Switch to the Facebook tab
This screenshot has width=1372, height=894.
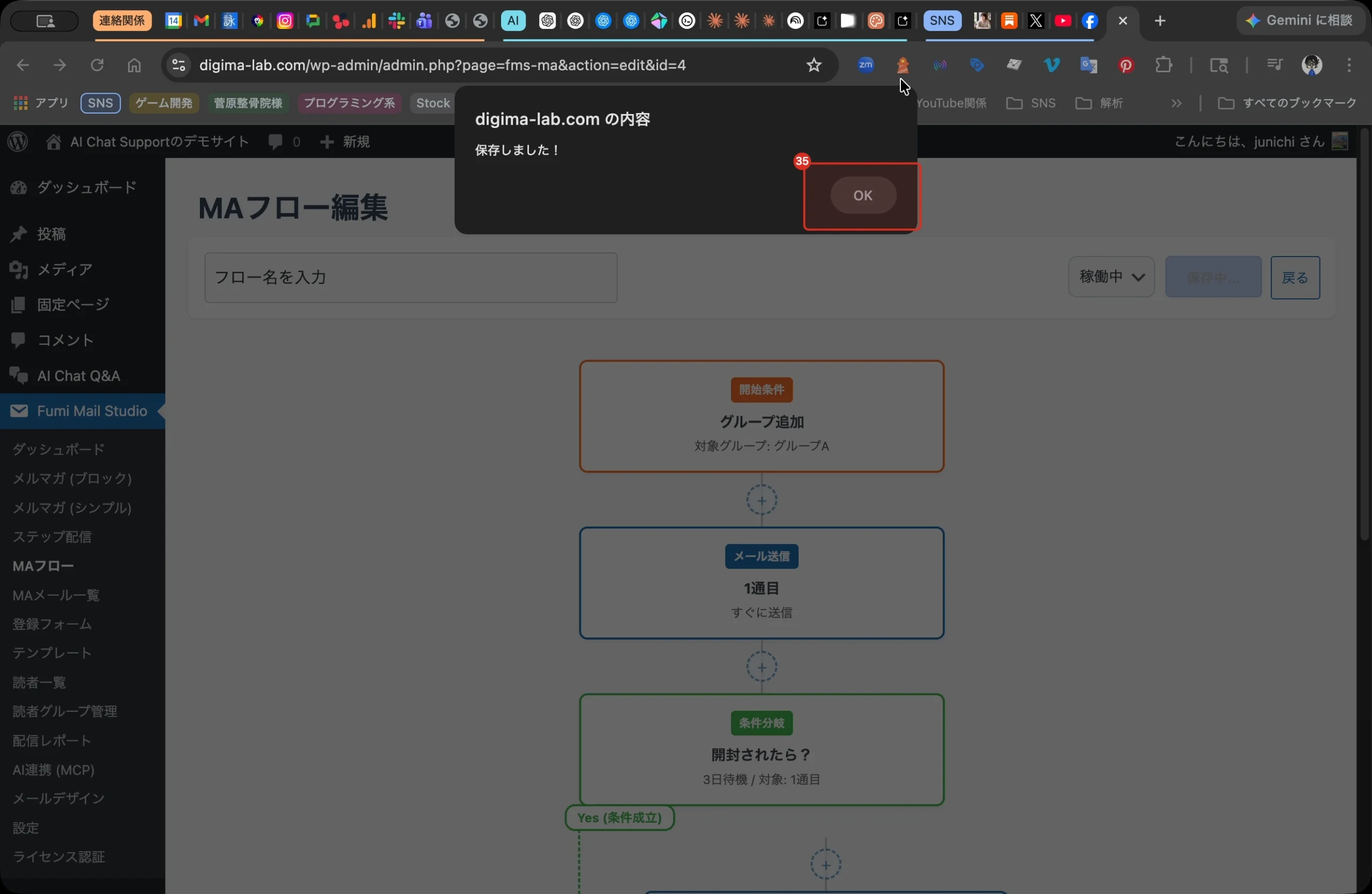(x=1090, y=21)
